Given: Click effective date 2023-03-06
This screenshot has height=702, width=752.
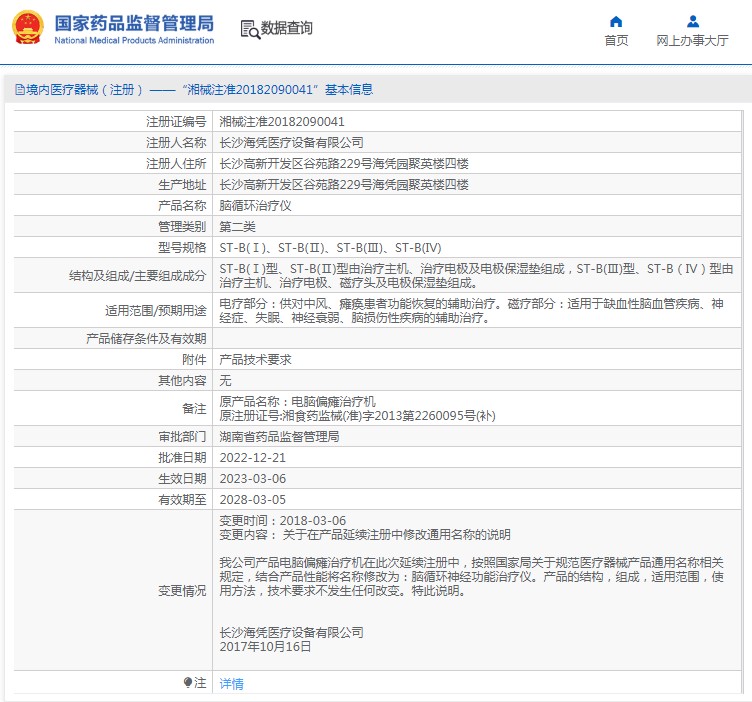Looking at the screenshot, I should [252, 479].
